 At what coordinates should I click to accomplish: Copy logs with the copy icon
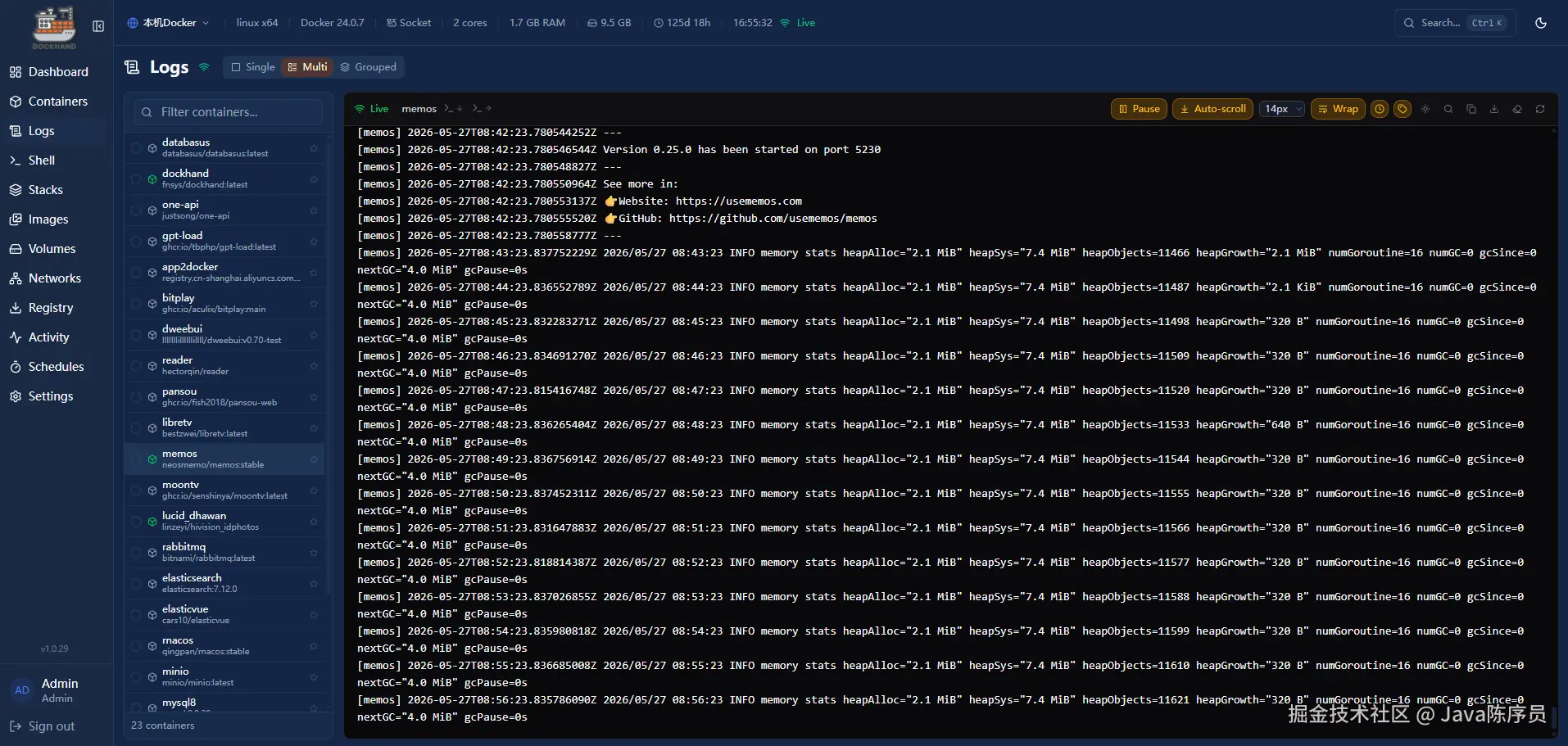pos(1471,109)
